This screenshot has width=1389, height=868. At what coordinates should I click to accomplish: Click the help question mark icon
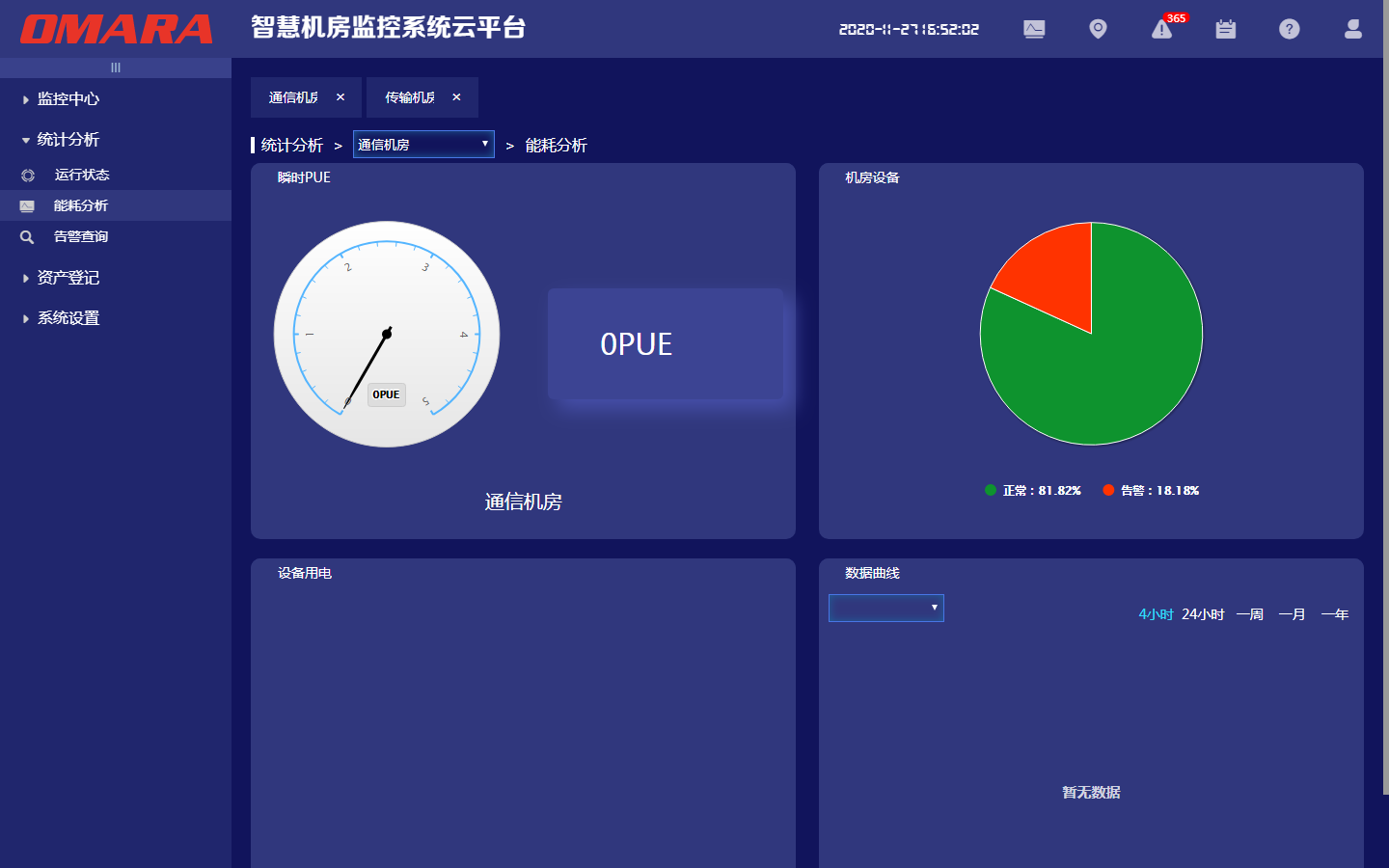coord(1289,29)
